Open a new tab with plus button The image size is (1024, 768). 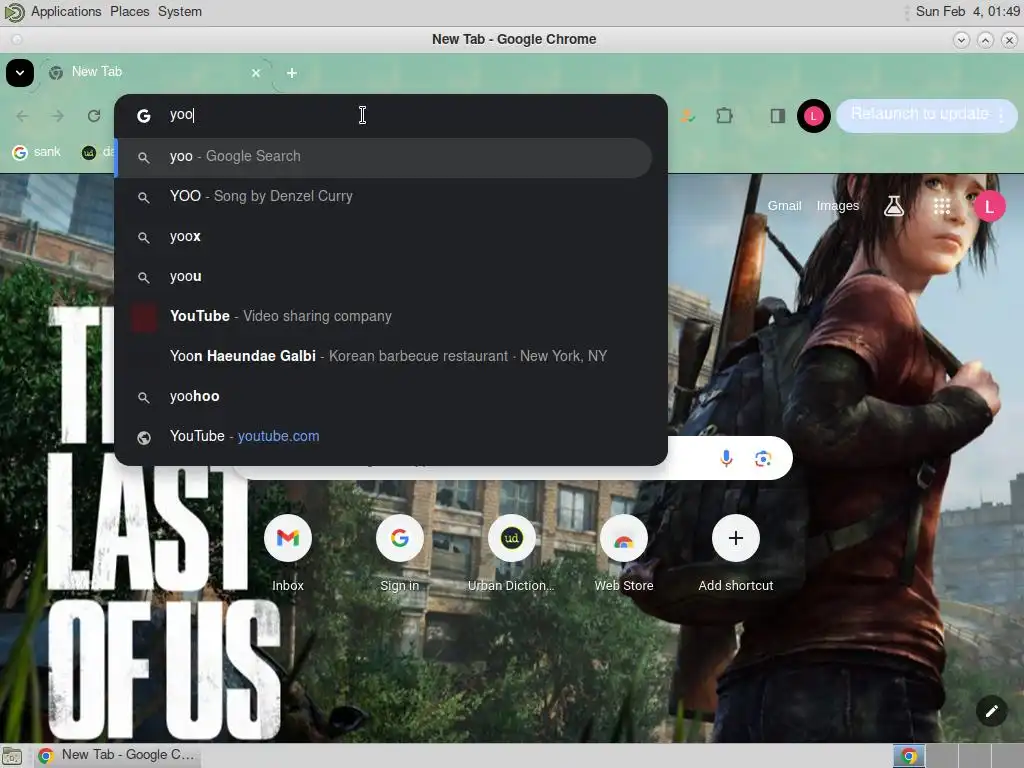292,73
